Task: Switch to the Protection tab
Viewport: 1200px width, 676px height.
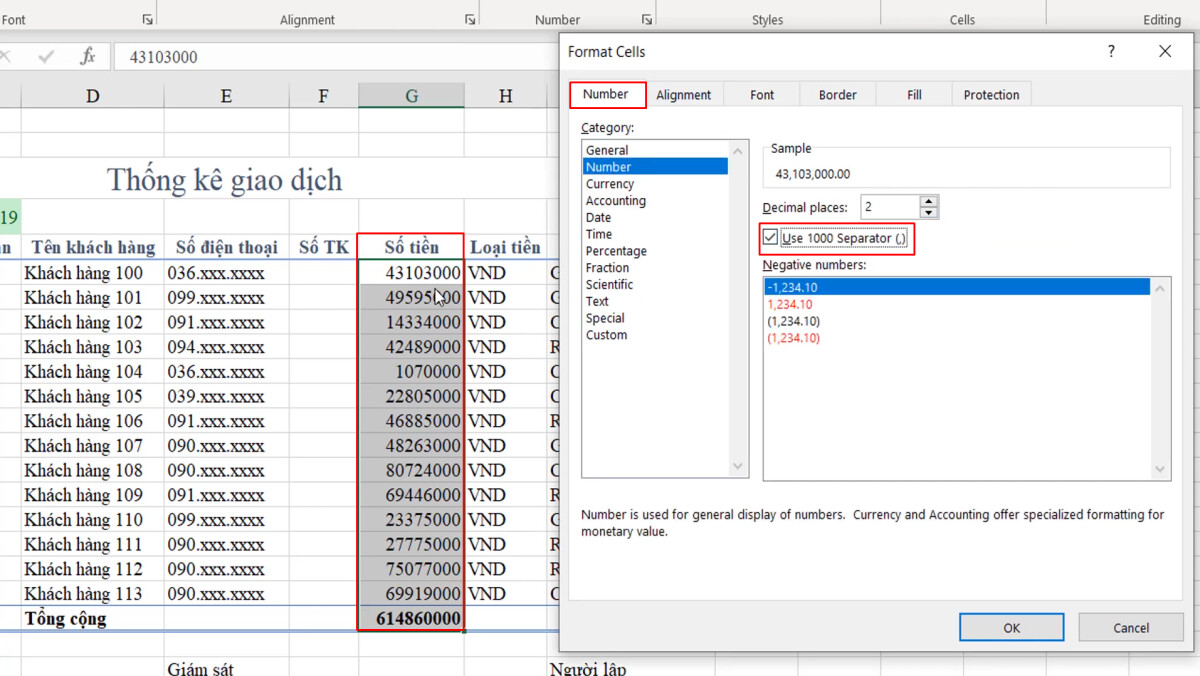Action: pos(991,95)
